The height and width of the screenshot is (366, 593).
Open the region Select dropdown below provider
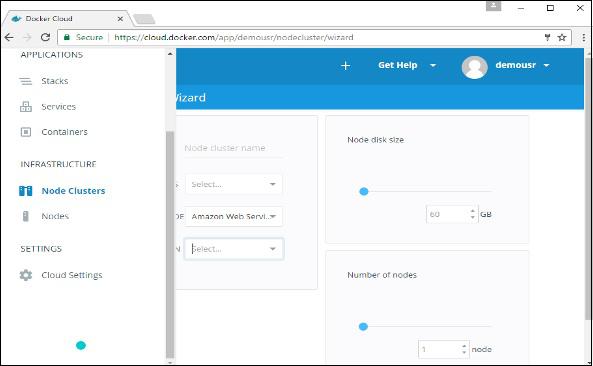pos(234,249)
